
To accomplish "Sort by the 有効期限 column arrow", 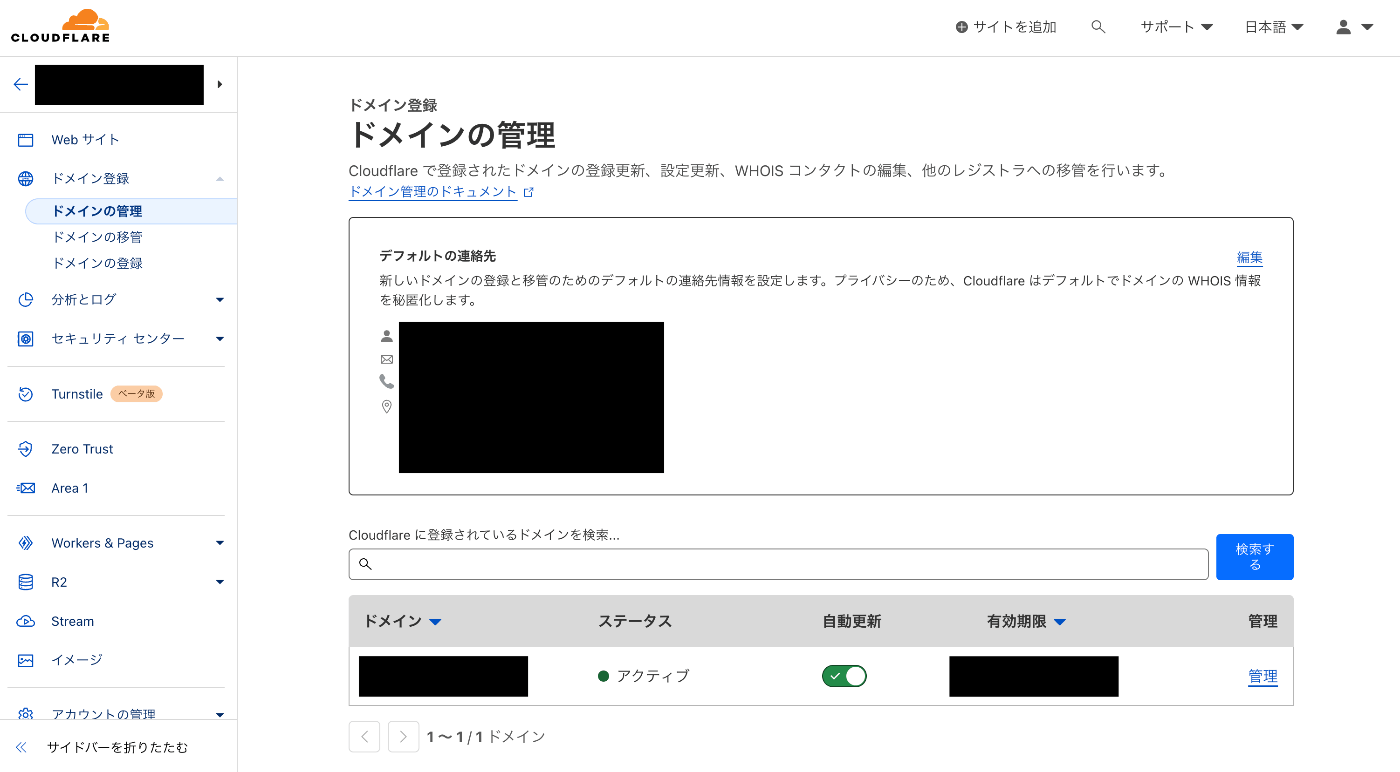I will point(1060,622).
